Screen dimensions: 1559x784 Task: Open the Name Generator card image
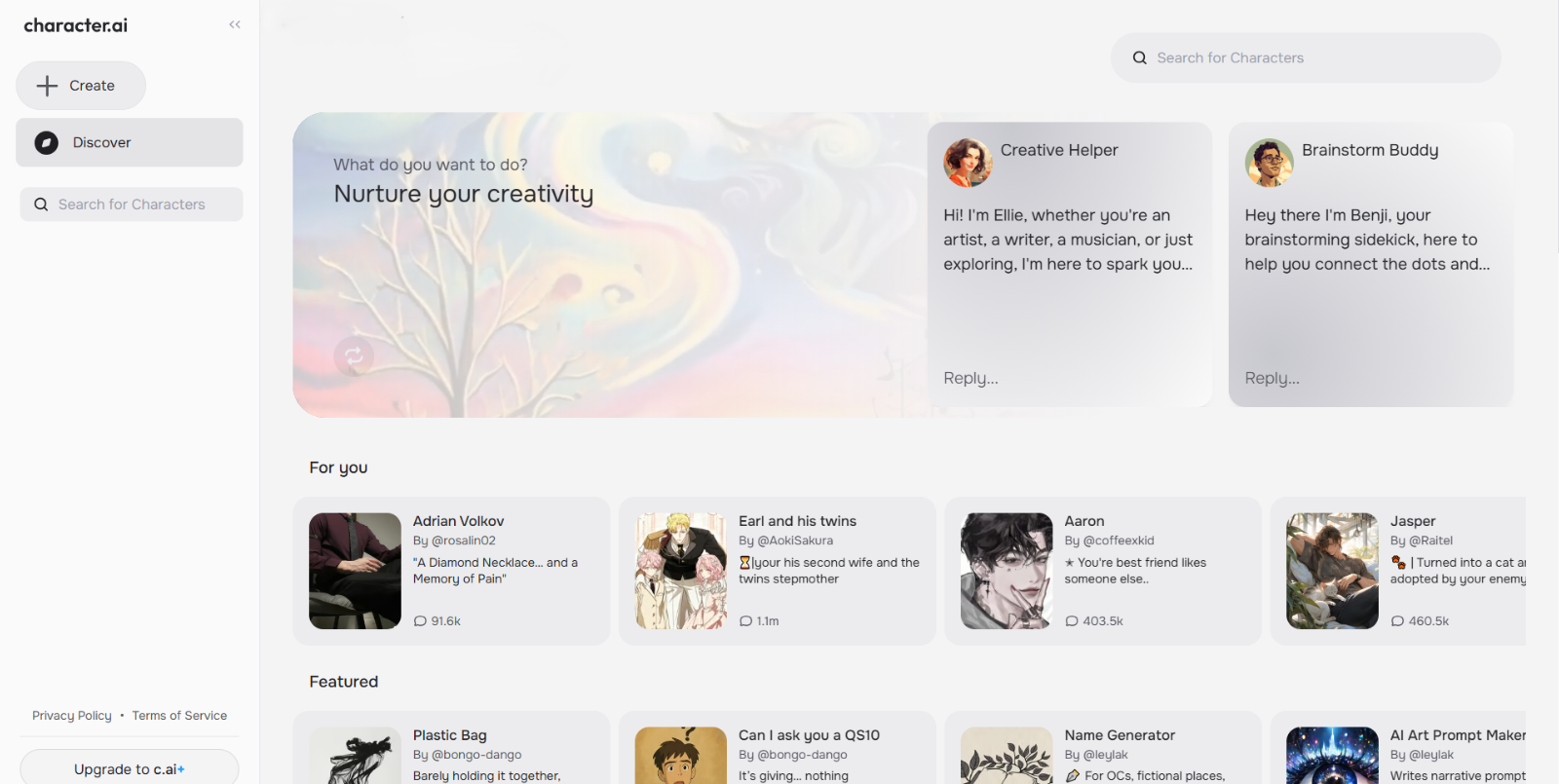coord(1007,756)
